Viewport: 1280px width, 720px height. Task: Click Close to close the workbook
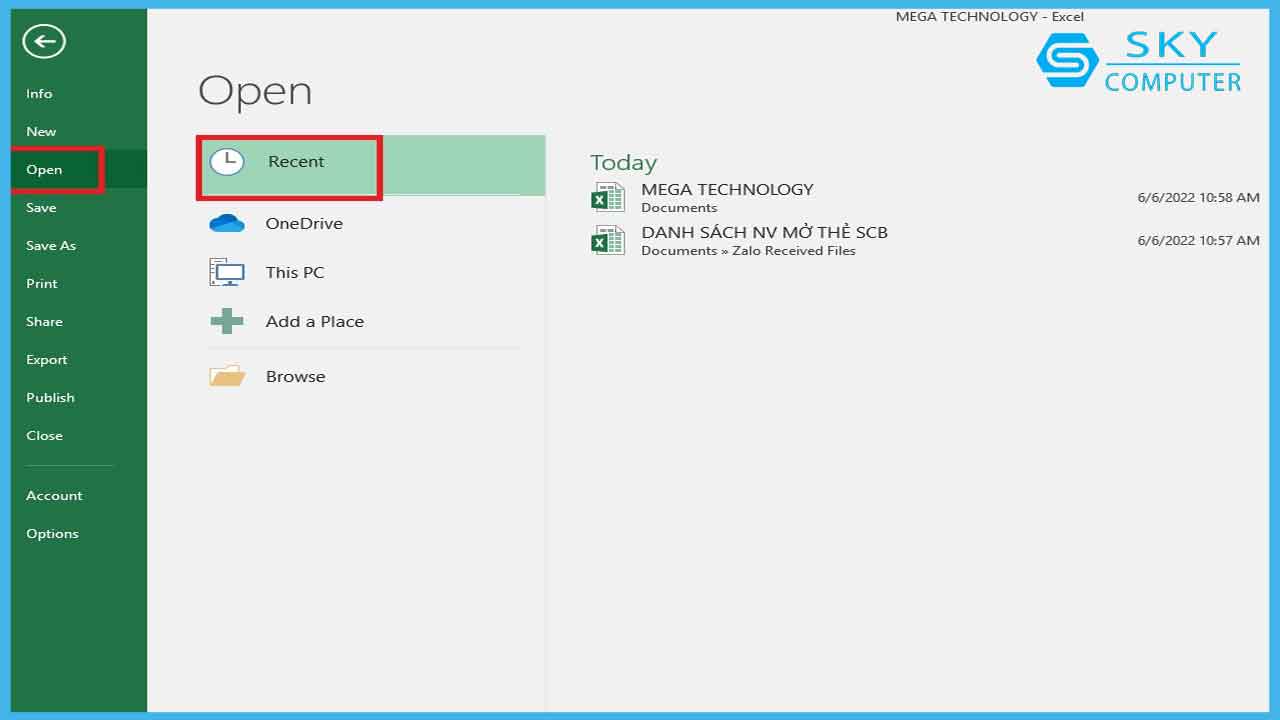tap(44, 435)
